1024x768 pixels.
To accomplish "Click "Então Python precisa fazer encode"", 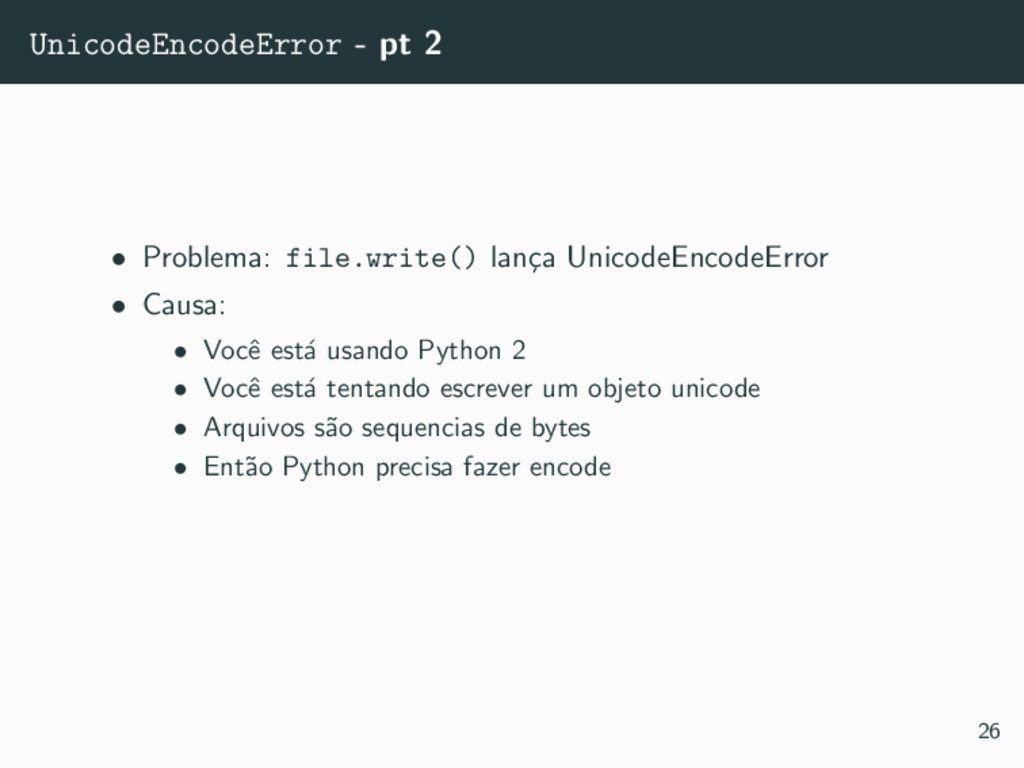I will (408, 467).
